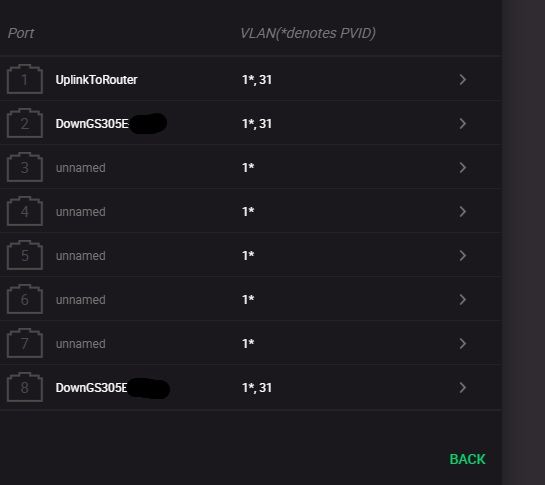
Task: Open port 8 details chevron arrow
Action: (x=462, y=388)
